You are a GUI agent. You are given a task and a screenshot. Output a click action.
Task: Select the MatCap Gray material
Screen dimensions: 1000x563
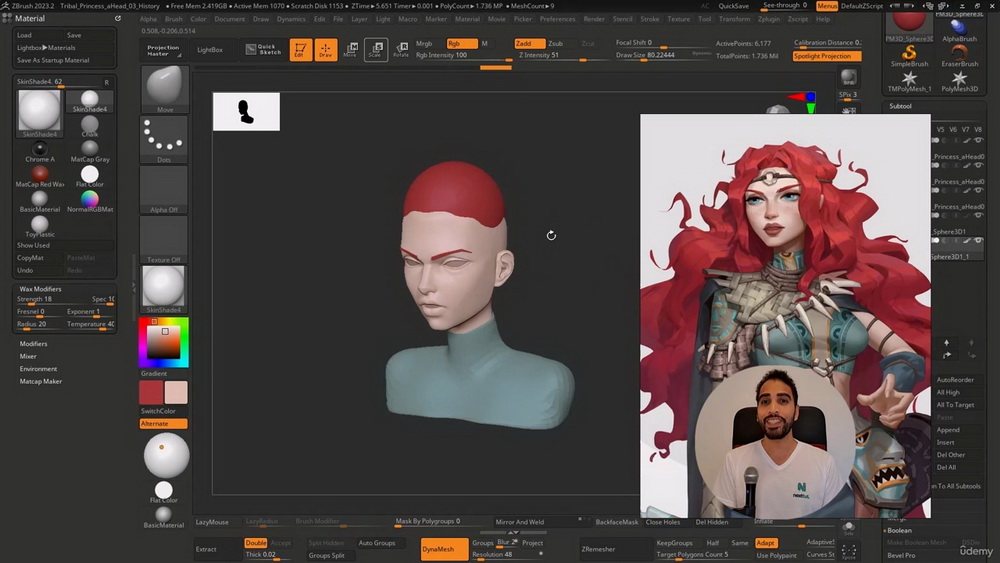coord(90,152)
